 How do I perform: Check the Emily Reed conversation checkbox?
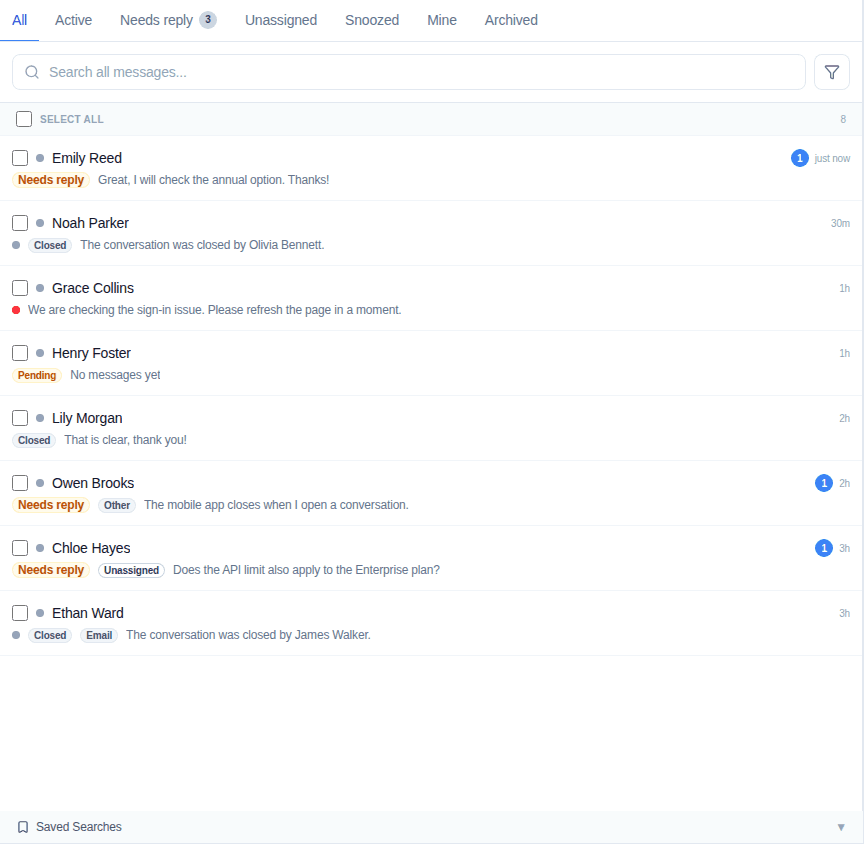[x=20, y=158]
